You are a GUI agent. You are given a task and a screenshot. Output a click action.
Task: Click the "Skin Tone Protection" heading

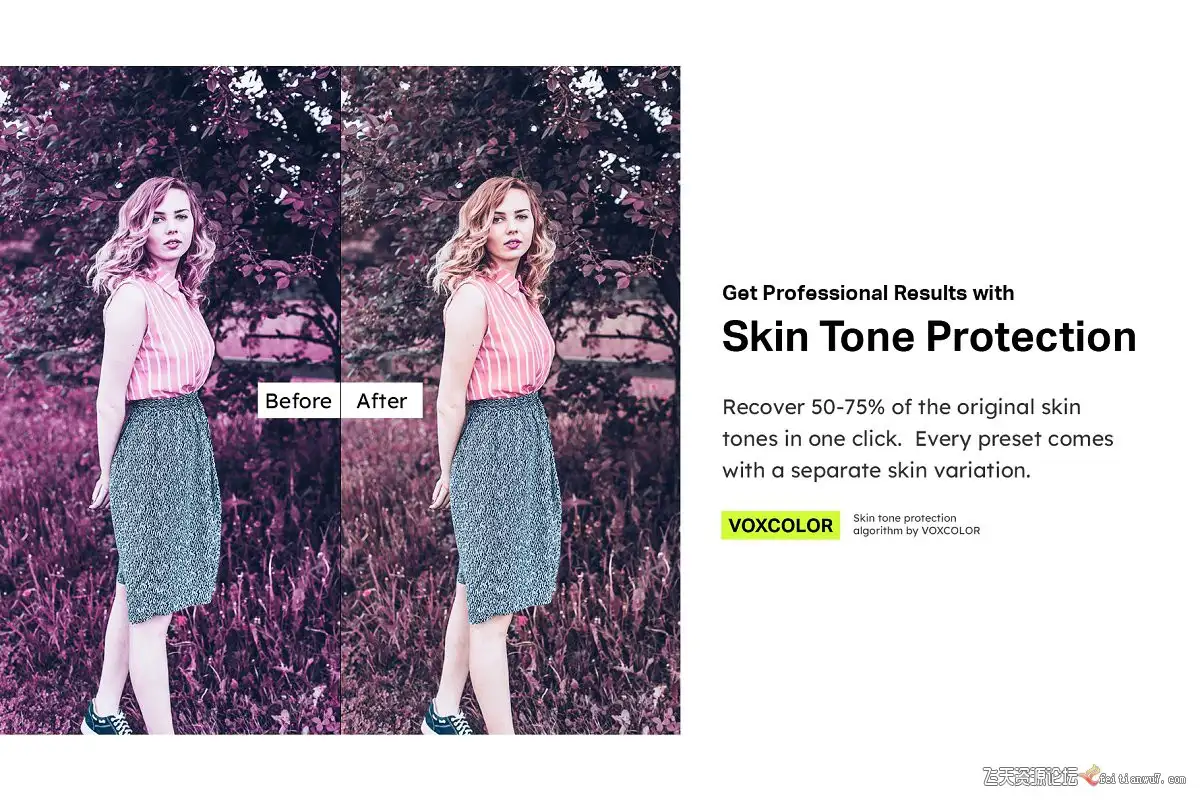pyautogui.click(x=929, y=337)
